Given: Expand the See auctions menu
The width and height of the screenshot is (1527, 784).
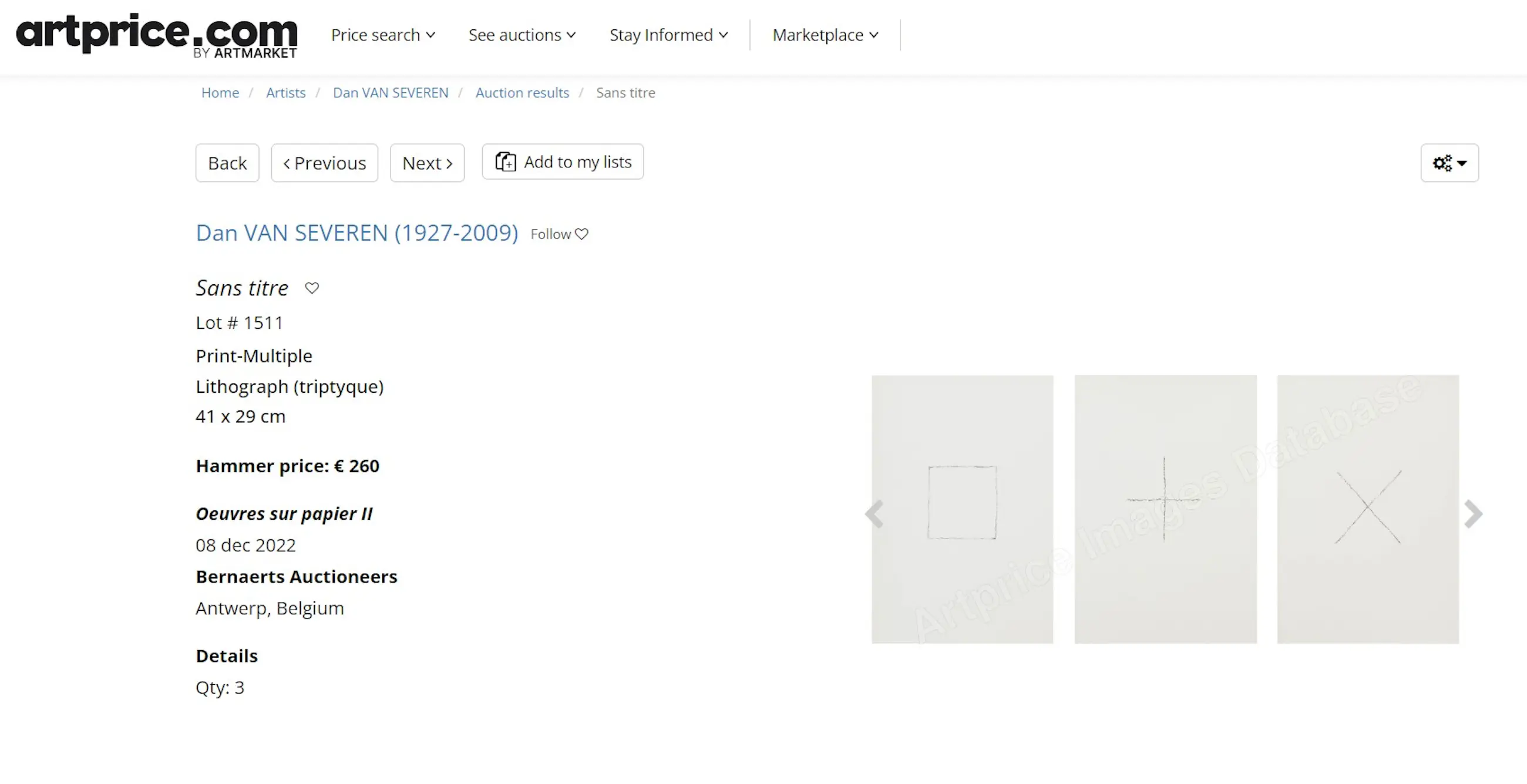Looking at the screenshot, I should [x=522, y=35].
